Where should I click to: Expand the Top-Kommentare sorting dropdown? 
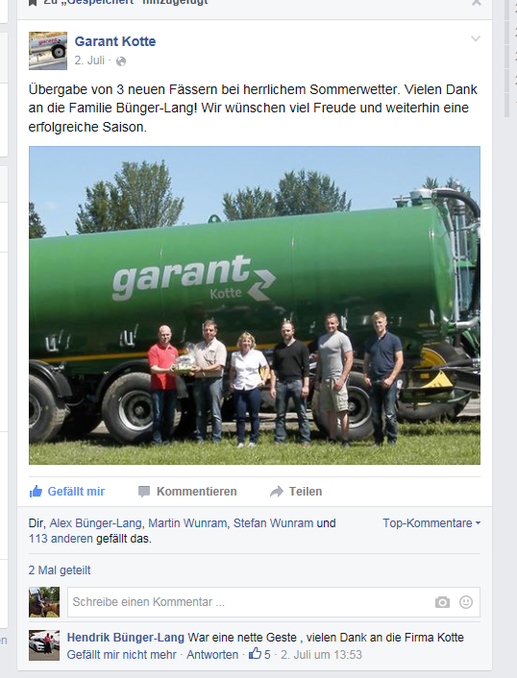tap(431, 523)
